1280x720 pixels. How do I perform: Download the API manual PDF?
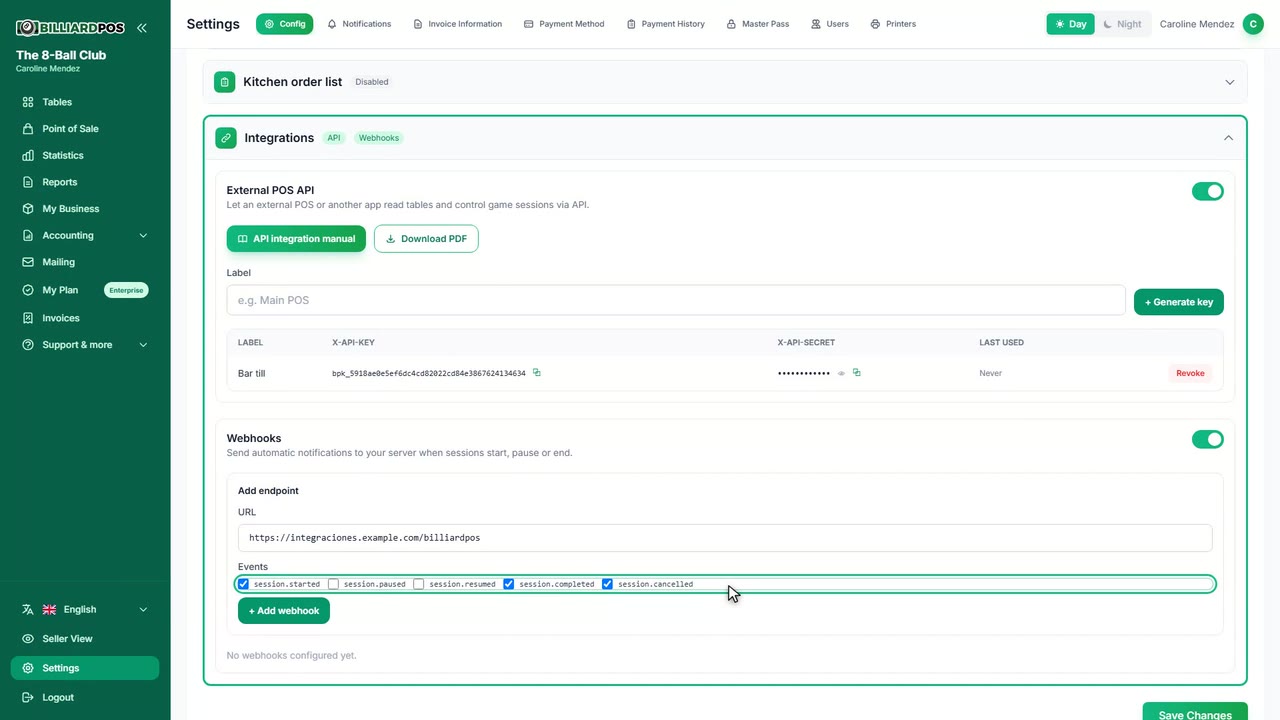point(426,239)
